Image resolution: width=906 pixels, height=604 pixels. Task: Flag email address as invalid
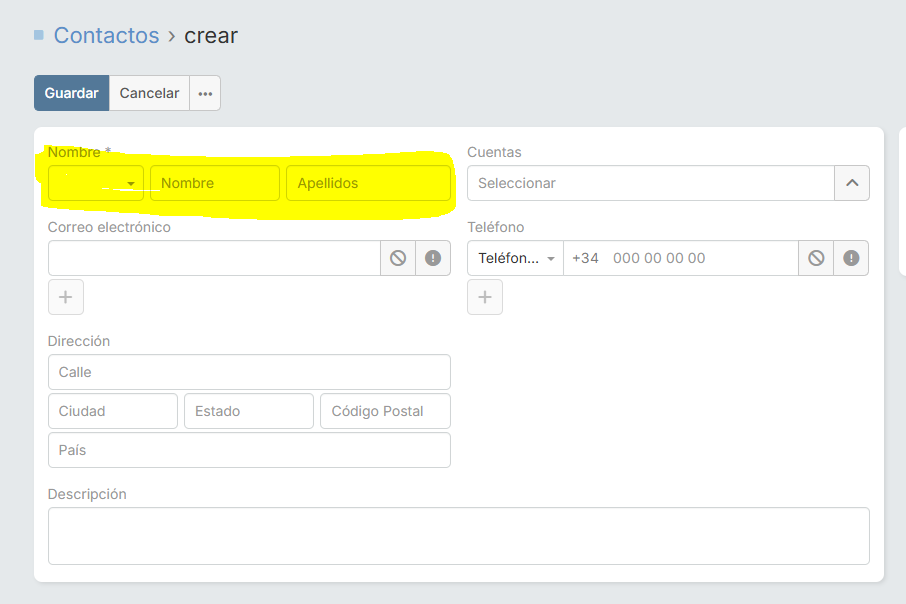[433, 258]
